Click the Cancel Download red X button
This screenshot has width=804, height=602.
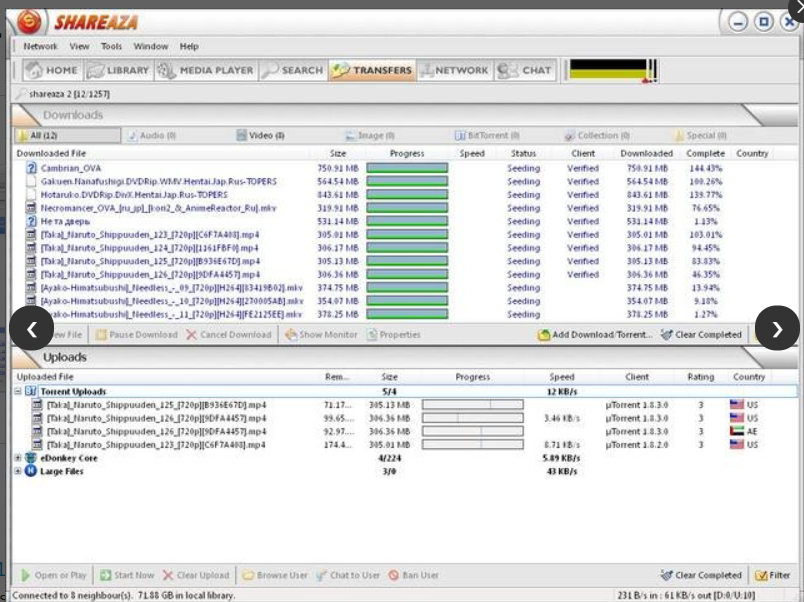pos(229,335)
